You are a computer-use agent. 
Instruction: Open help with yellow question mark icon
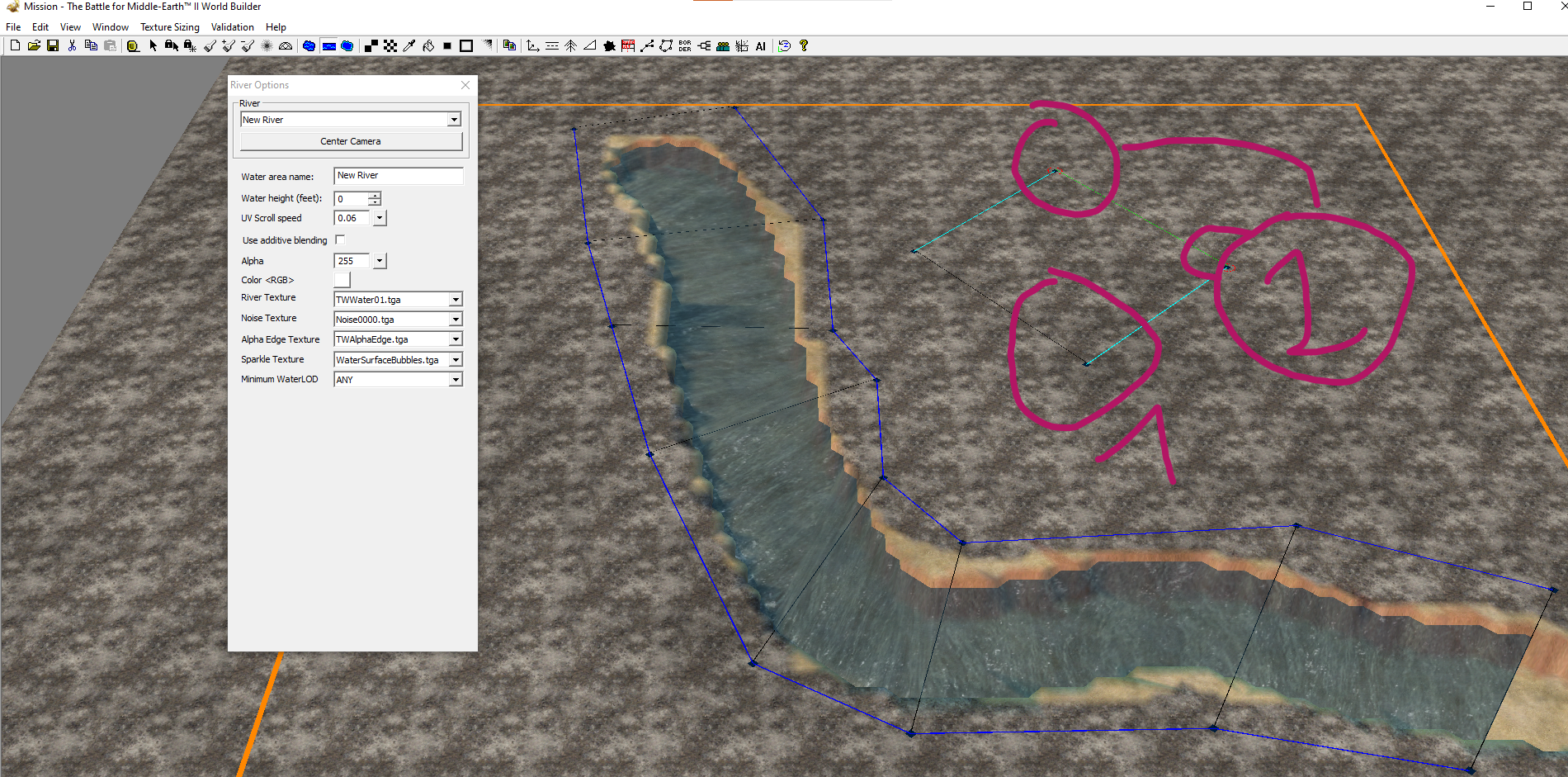803,45
